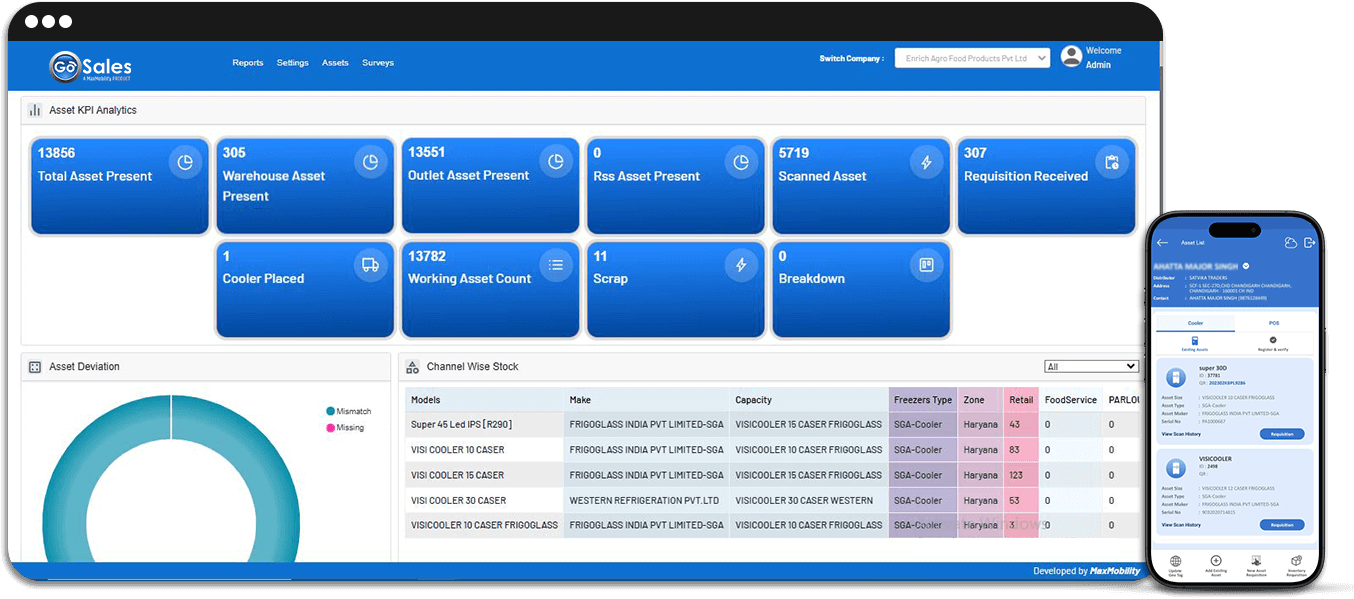Tap Requisition button on super 30D card
Screen dimensions: 1354x599
[1282, 434]
